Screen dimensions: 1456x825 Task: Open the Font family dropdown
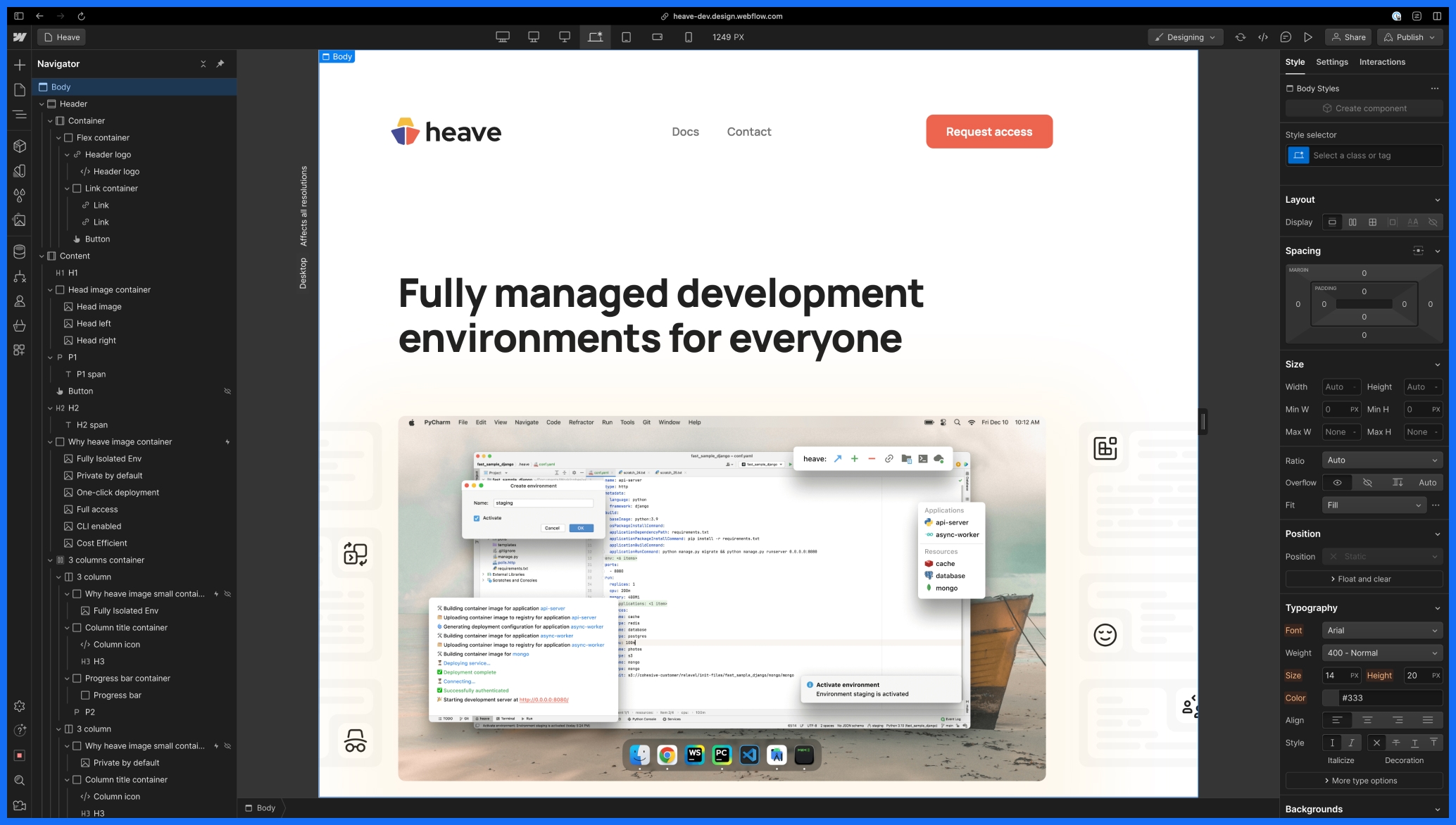point(1381,631)
